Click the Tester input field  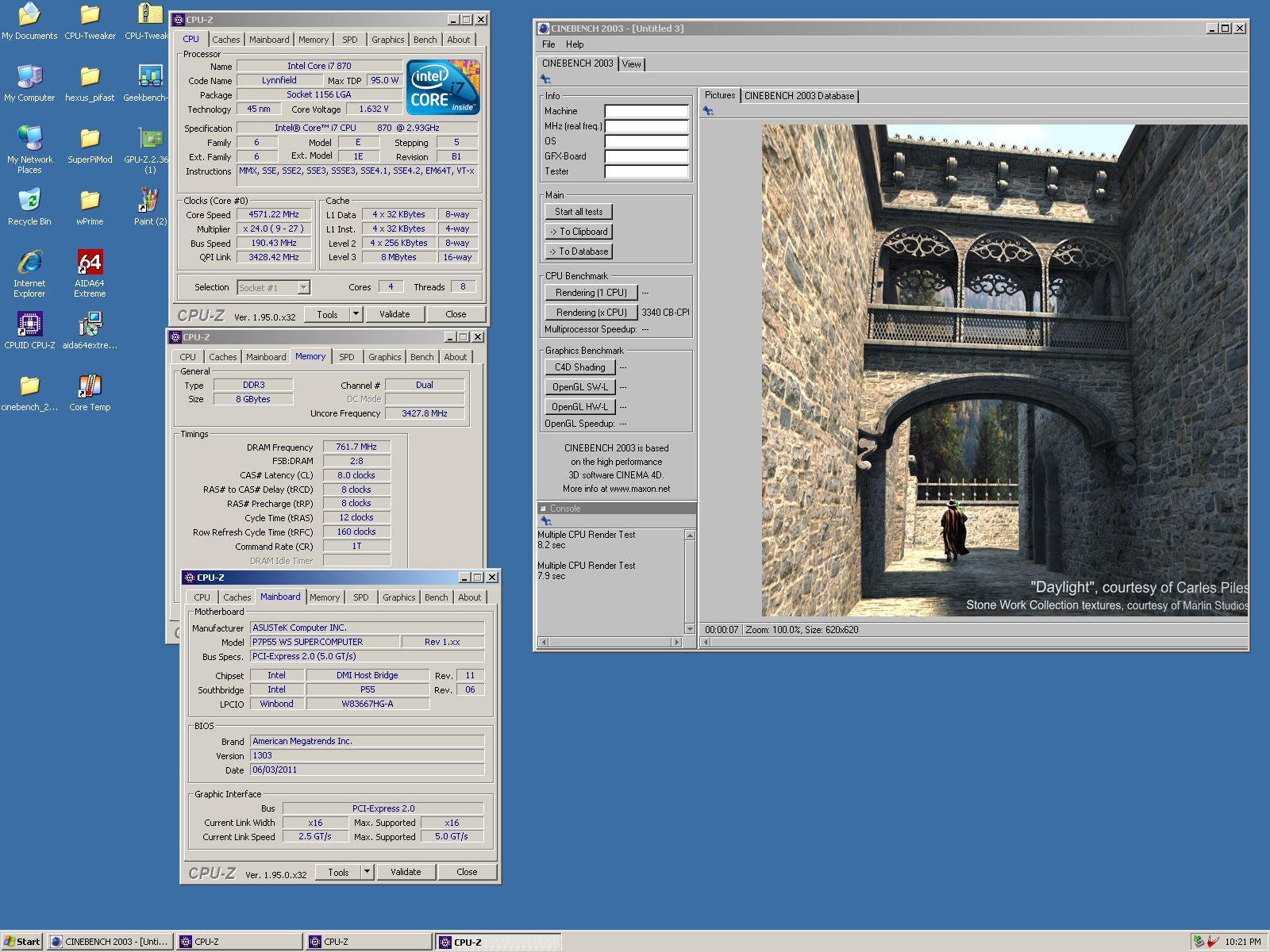coord(646,171)
